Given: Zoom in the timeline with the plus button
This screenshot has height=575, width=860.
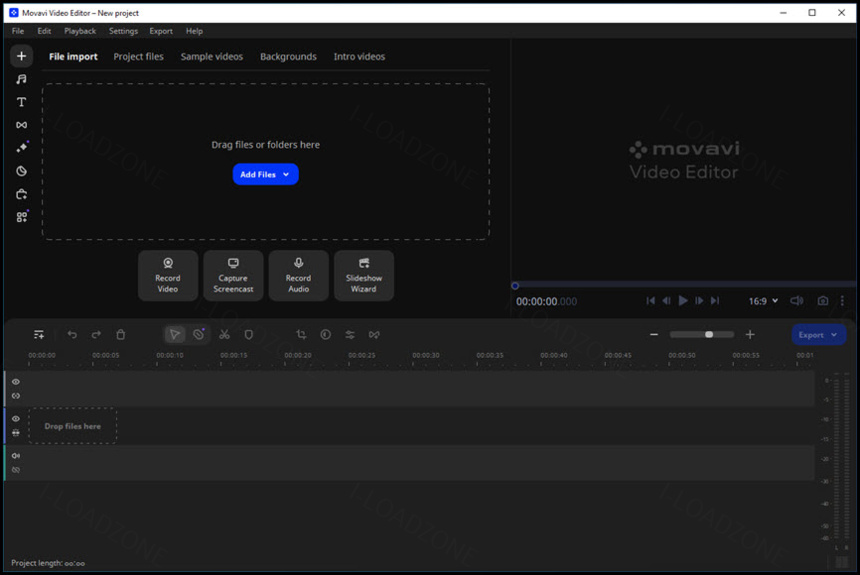Looking at the screenshot, I should 750,334.
